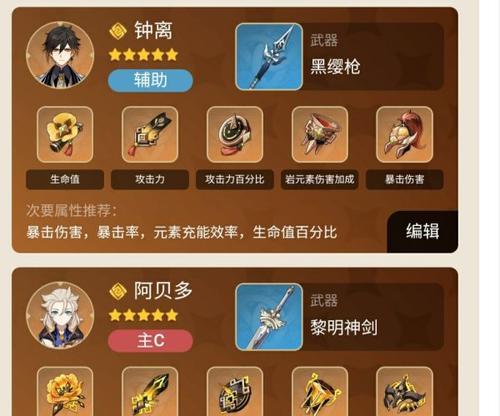Select the 黎明神剑 weapon icon
This screenshot has height=416, width=500.
coord(269,317)
